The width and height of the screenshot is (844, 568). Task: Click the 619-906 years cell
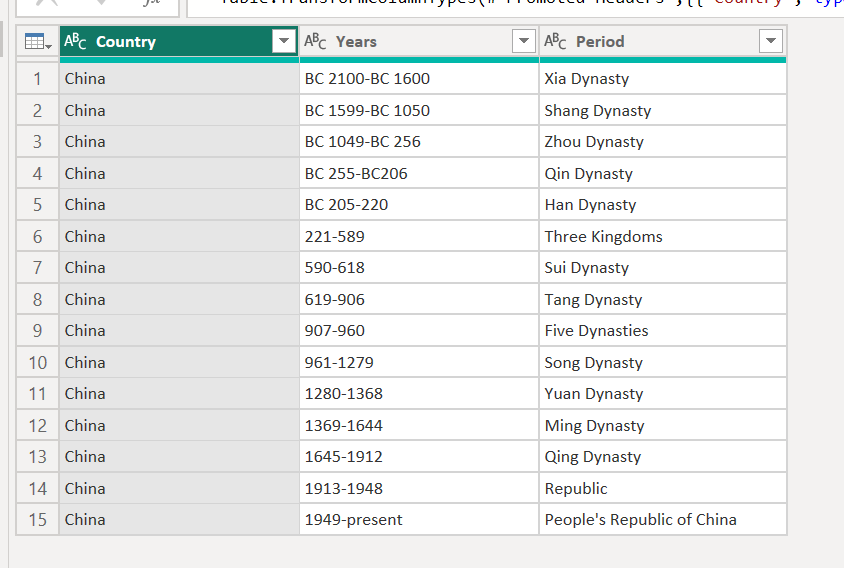[419, 299]
